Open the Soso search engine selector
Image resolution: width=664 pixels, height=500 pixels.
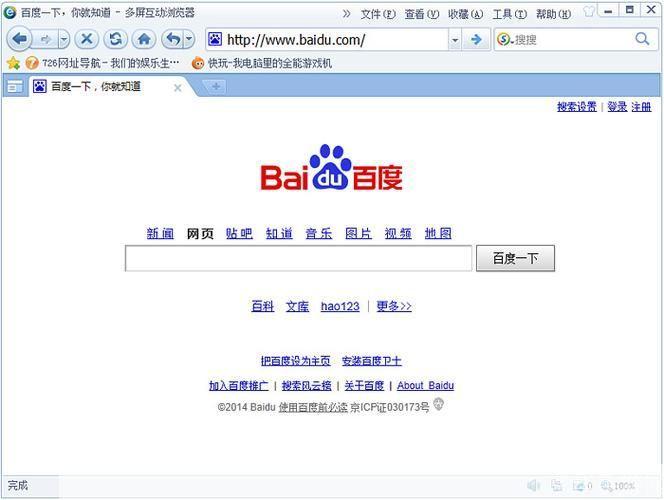[x=505, y=40]
